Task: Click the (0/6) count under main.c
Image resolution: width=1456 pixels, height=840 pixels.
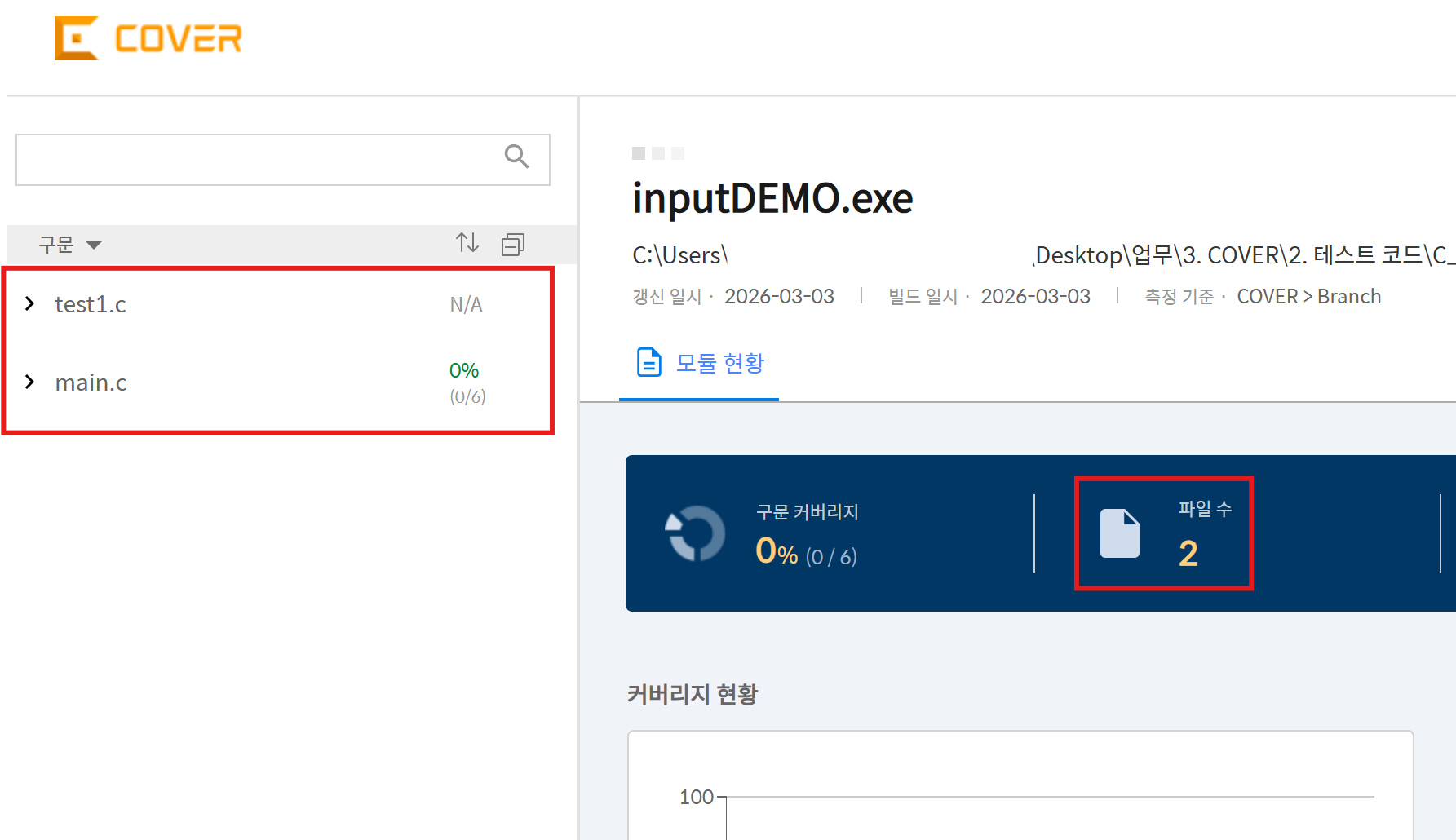Action: [467, 396]
